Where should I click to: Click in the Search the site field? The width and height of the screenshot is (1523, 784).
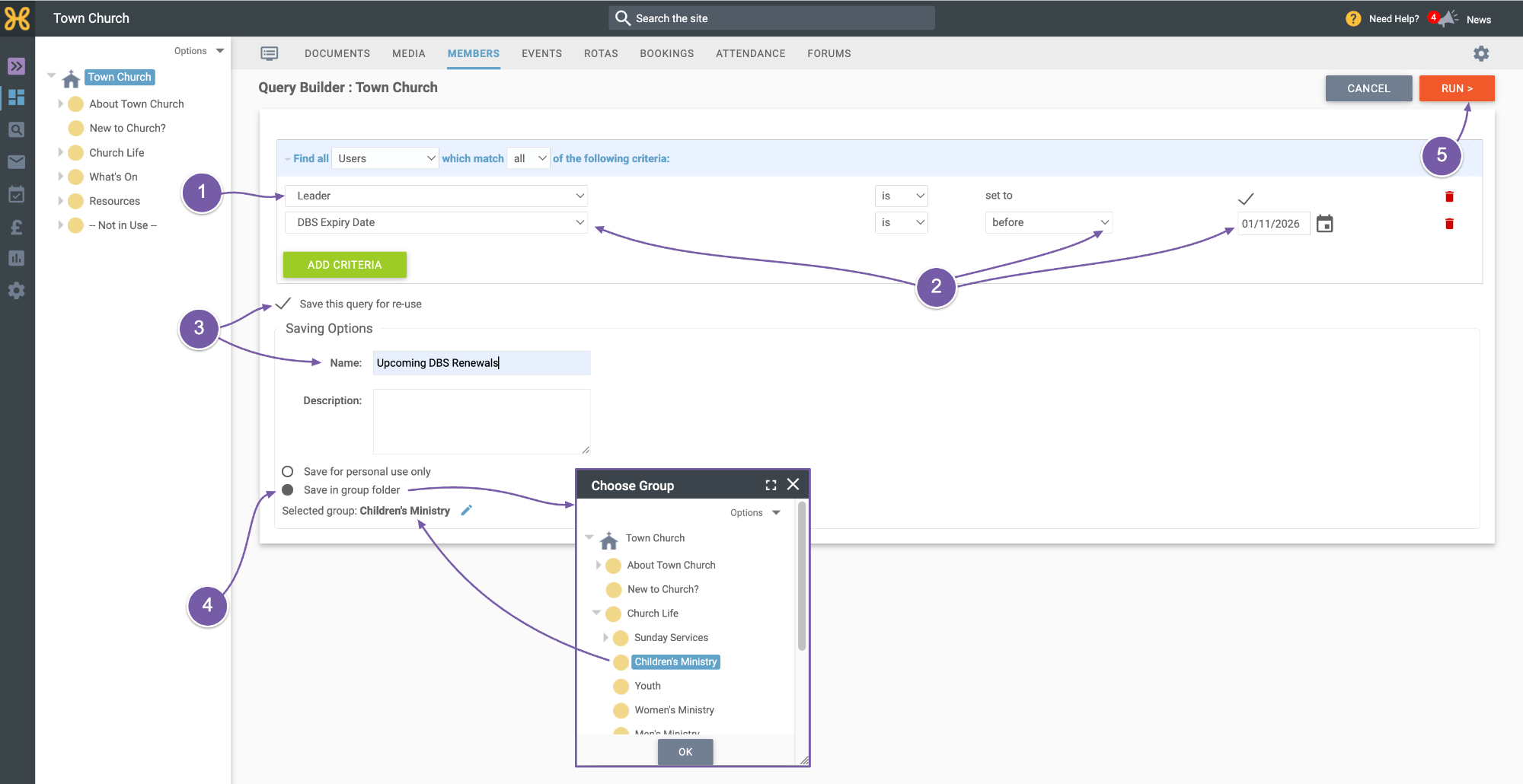coord(771,18)
